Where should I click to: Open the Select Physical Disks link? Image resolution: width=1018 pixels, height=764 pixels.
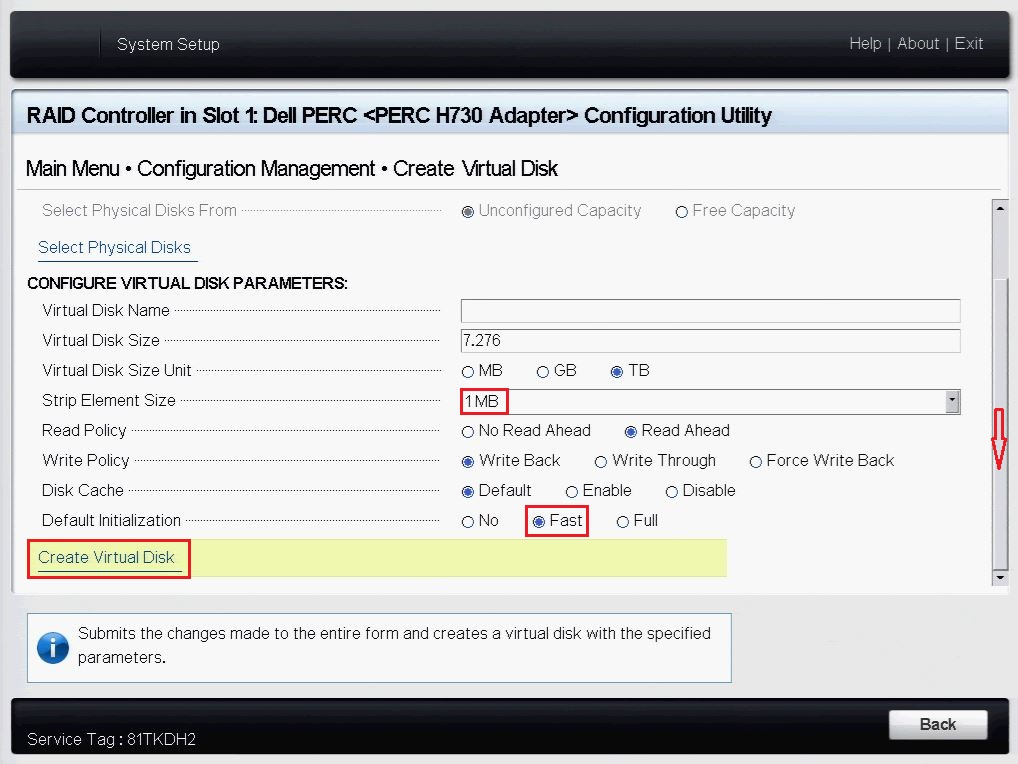[x=117, y=247]
